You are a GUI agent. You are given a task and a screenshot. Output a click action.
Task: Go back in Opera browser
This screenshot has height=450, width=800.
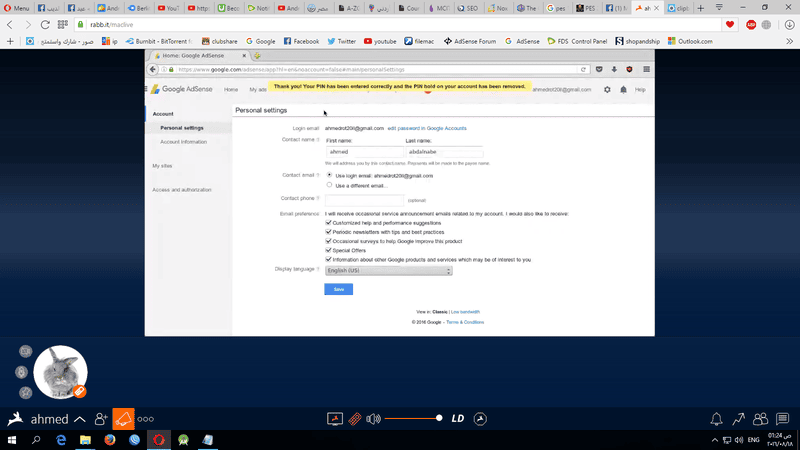(10, 24)
